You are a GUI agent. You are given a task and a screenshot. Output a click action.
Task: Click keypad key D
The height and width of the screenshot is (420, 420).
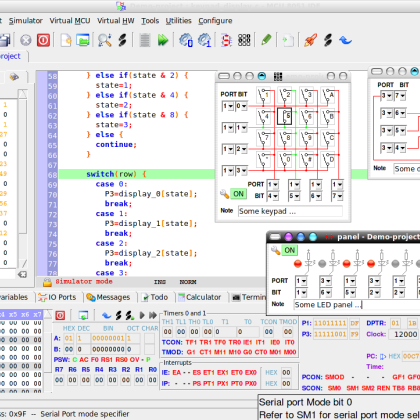click(x=328, y=159)
